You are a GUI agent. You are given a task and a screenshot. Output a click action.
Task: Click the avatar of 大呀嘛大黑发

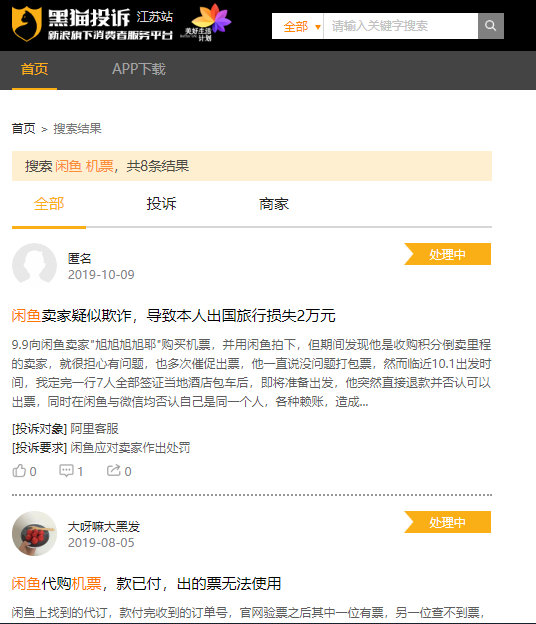click(34, 533)
